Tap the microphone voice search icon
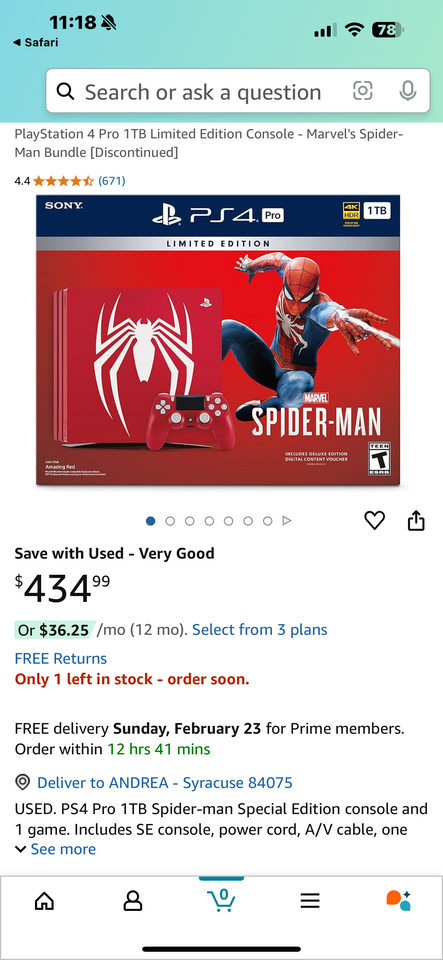Image resolution: width=443 pixels, height=960 pixels. click(x=408, y=91)
